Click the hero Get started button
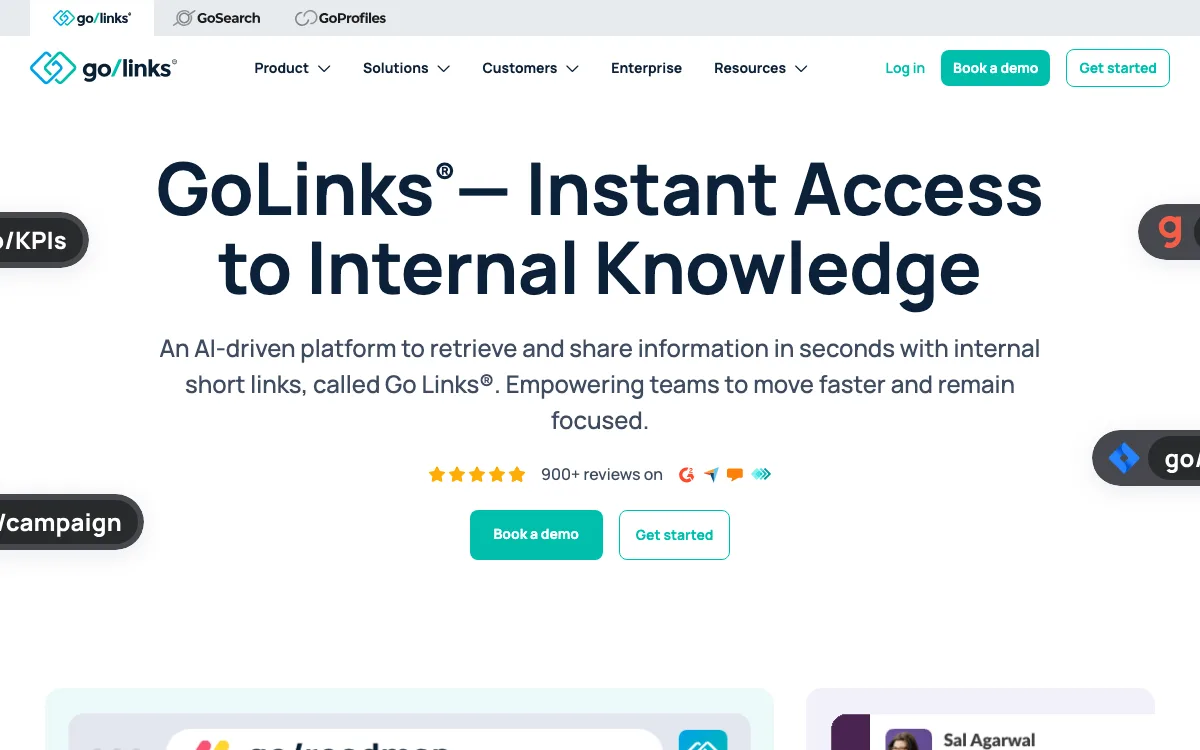1200x750 pixels. point(674,535)
